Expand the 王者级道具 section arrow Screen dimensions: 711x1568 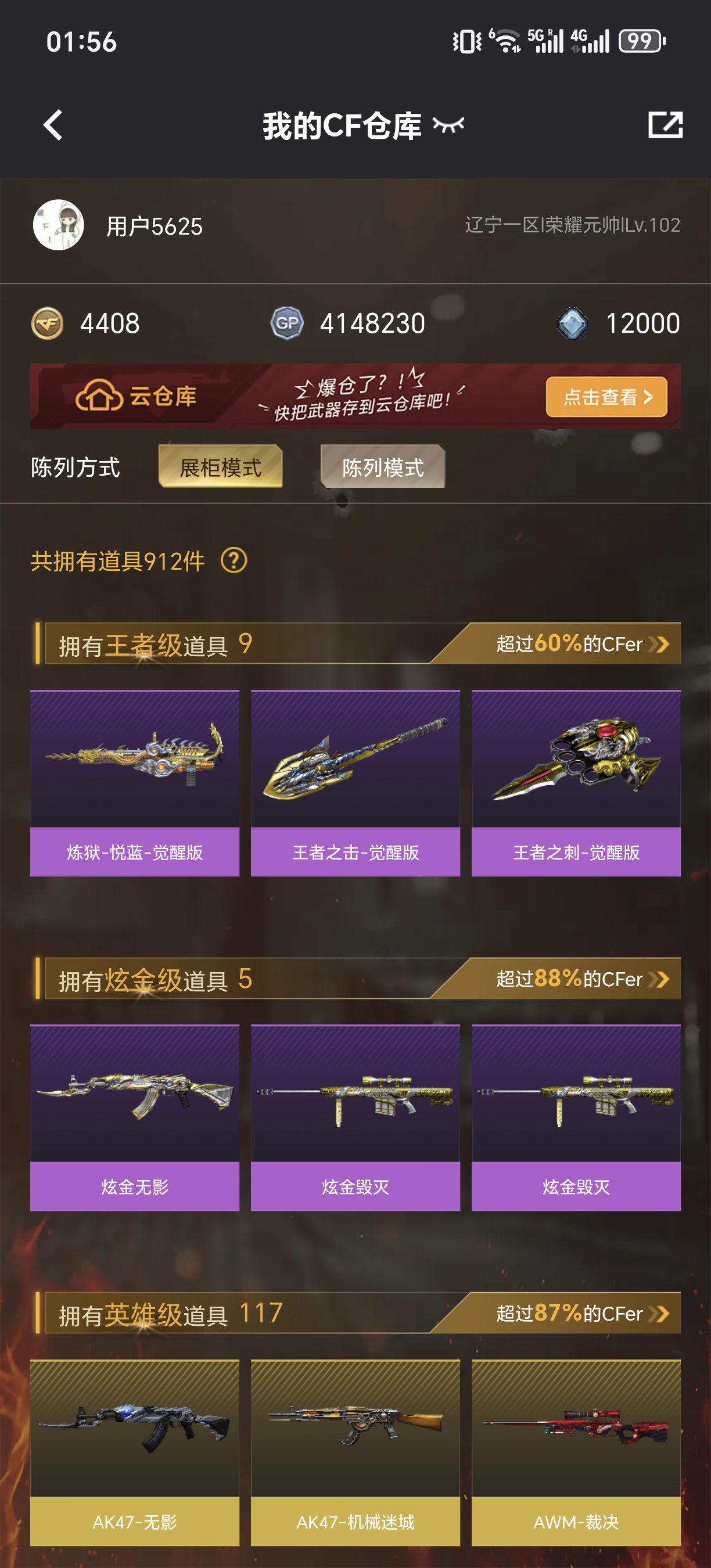[x=659, y=644]
